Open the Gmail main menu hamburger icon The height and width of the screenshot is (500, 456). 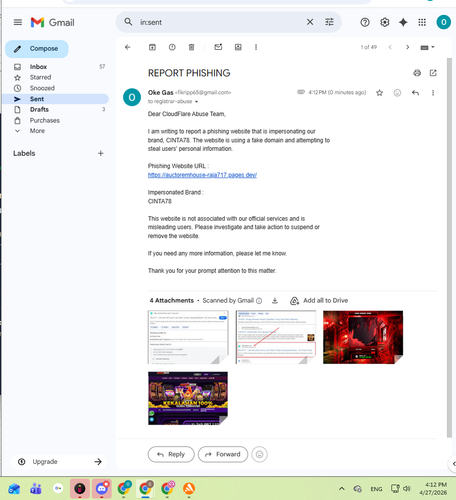click(x=18, y=22)
